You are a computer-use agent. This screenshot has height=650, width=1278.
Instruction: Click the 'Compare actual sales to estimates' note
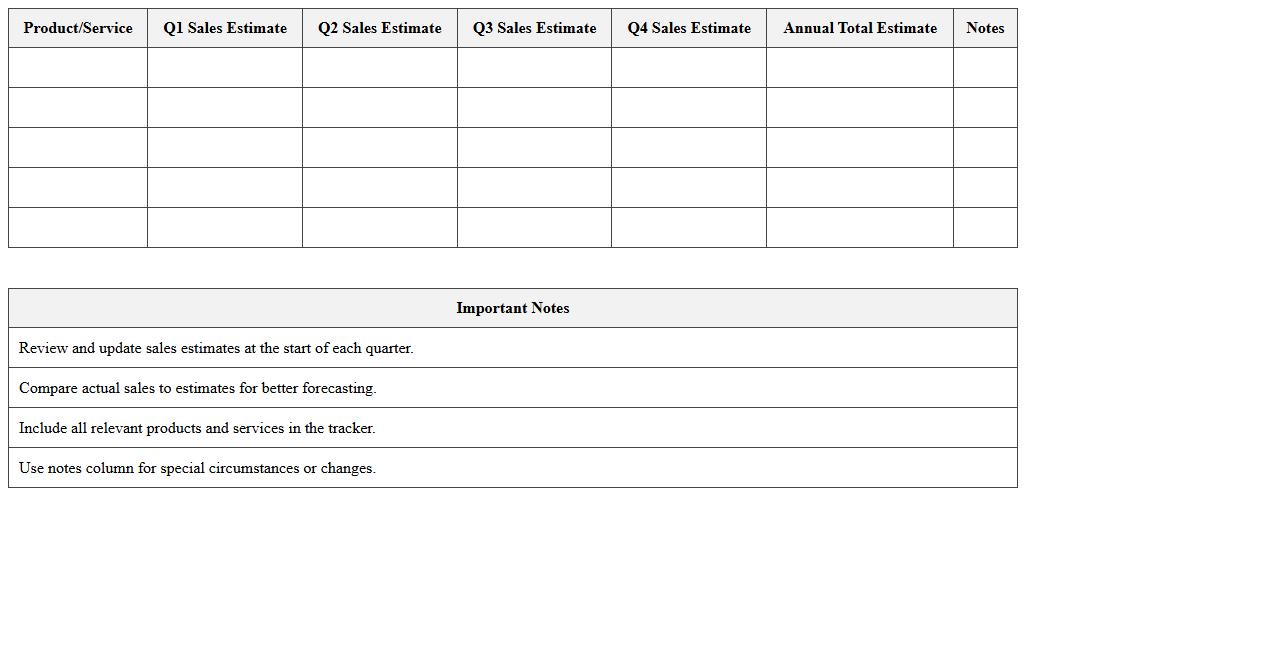pyautogui.click(x=197, y=388)
